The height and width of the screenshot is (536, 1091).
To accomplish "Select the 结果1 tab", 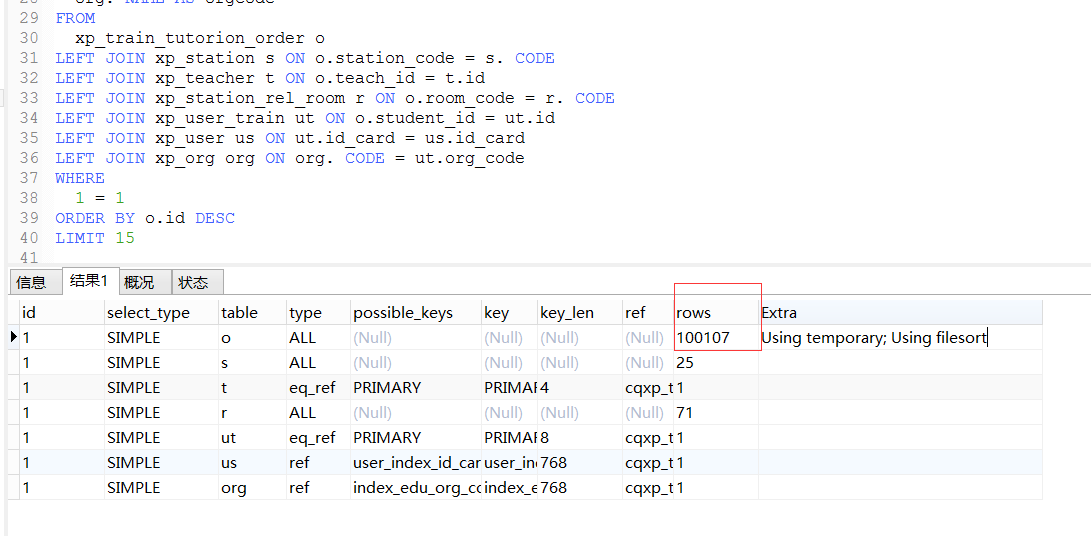I will pos(90,281).
